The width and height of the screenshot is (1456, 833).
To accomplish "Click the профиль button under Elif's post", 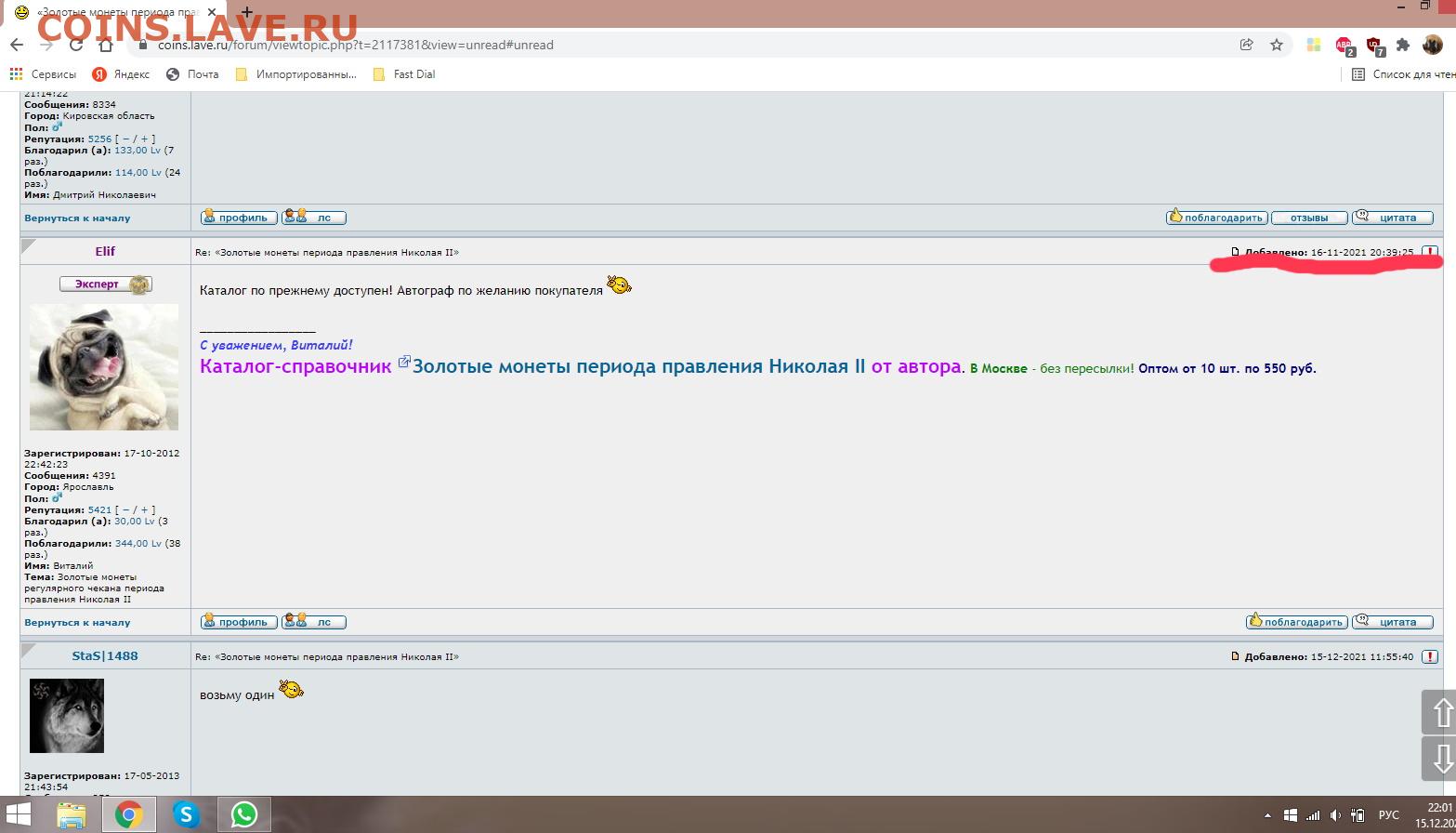I will click(239, 622).
